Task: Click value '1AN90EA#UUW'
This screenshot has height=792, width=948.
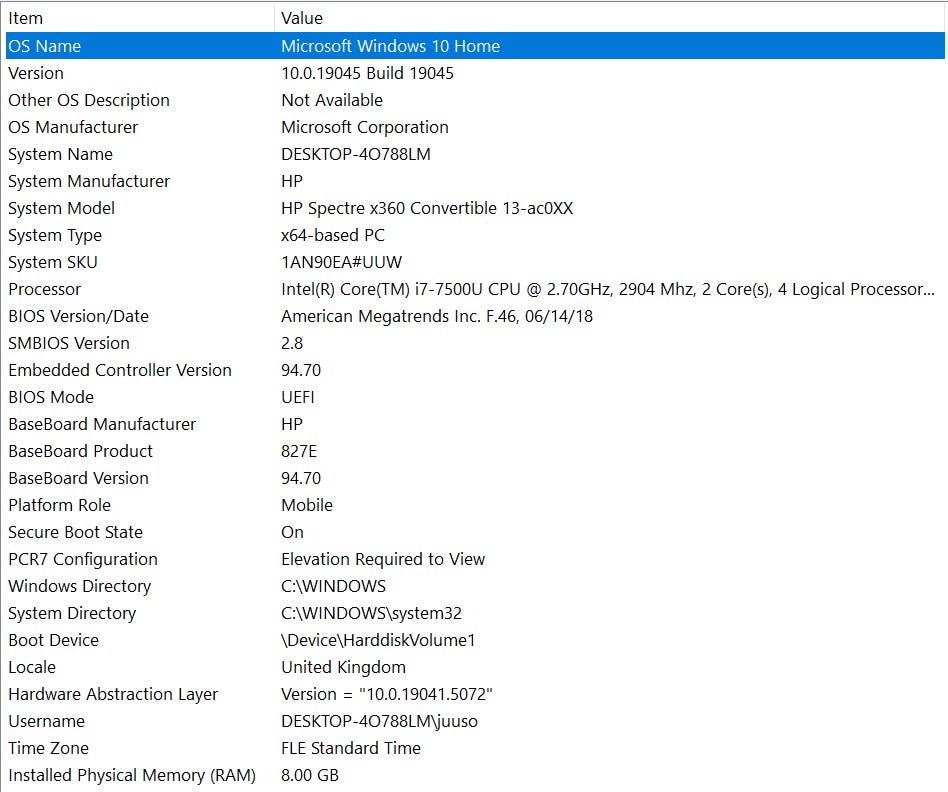Action: point(342,262)
